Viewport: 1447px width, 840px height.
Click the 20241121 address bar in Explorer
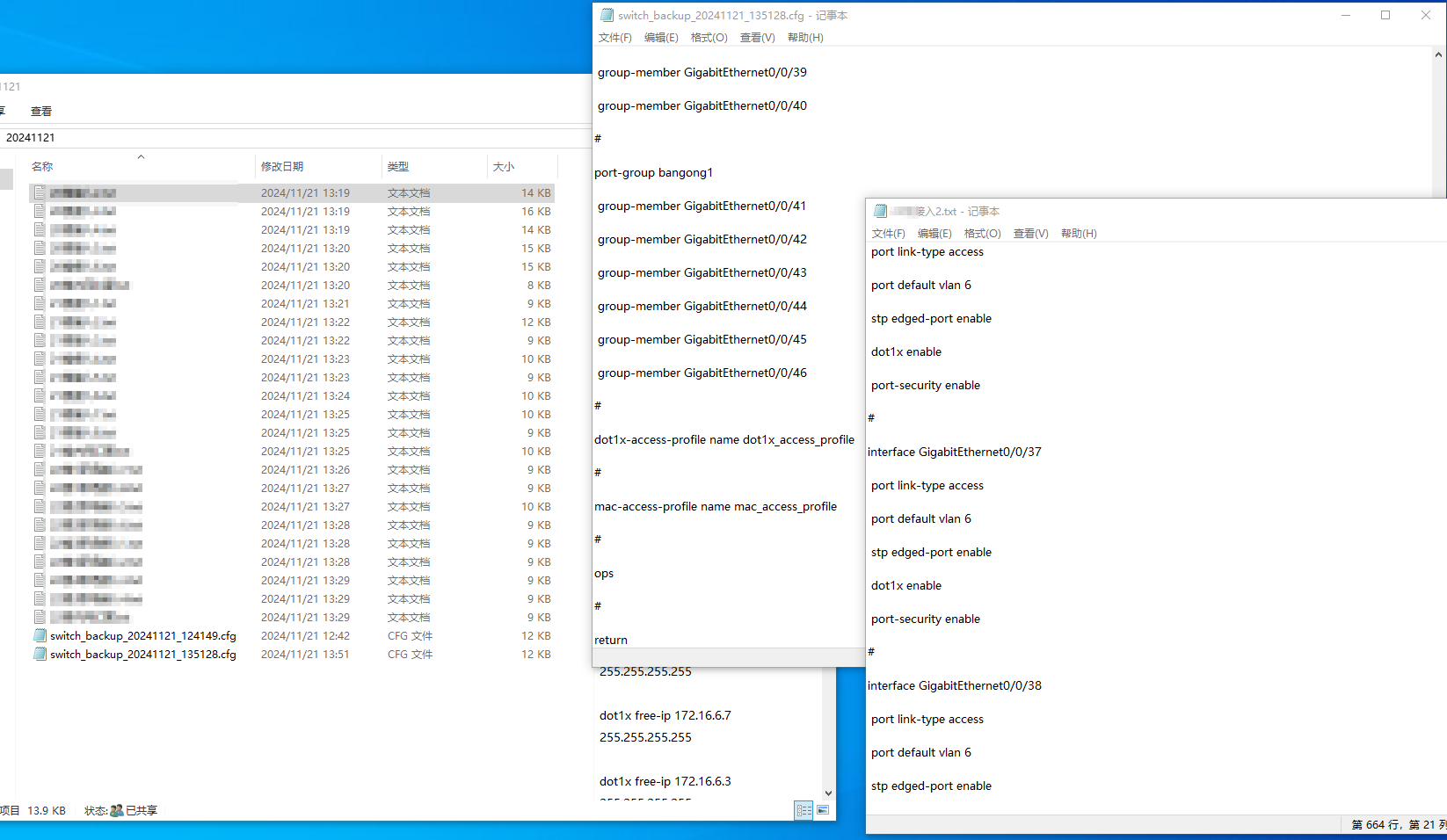pyautogui.click(x=295, y=138)
